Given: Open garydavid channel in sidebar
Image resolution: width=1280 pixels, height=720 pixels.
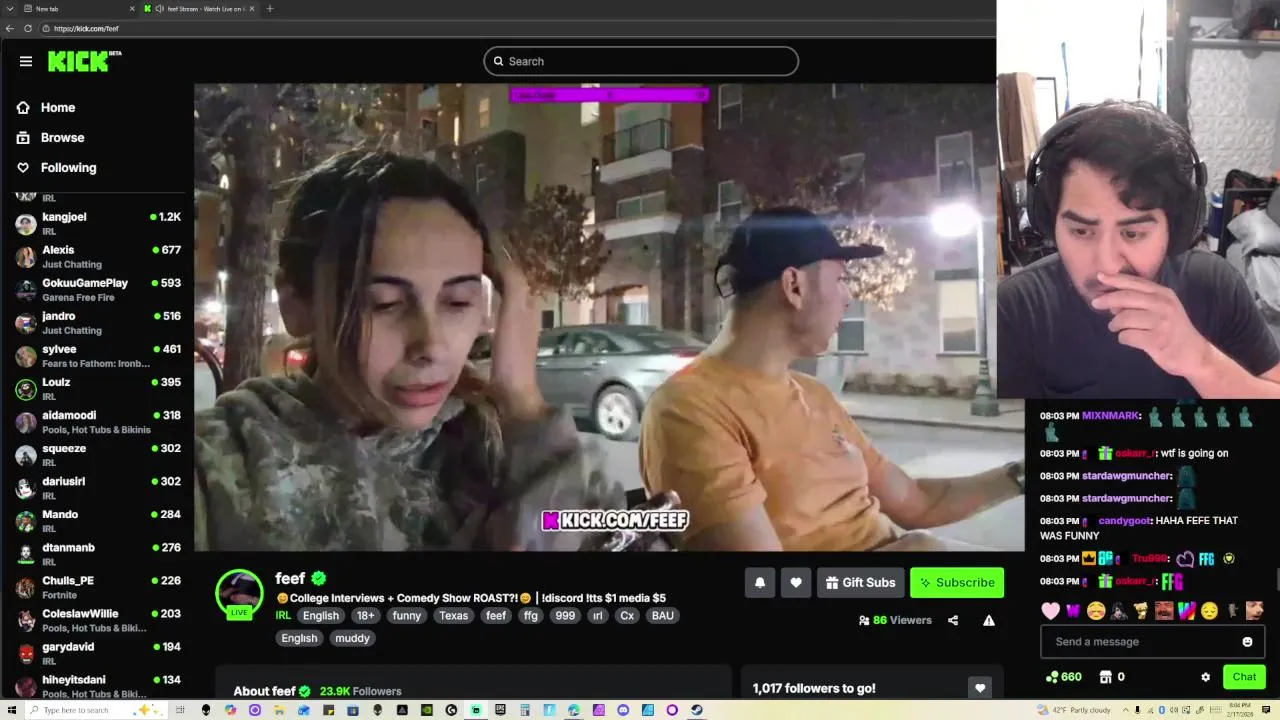Looking at the screenshot, I should point(98,652).
